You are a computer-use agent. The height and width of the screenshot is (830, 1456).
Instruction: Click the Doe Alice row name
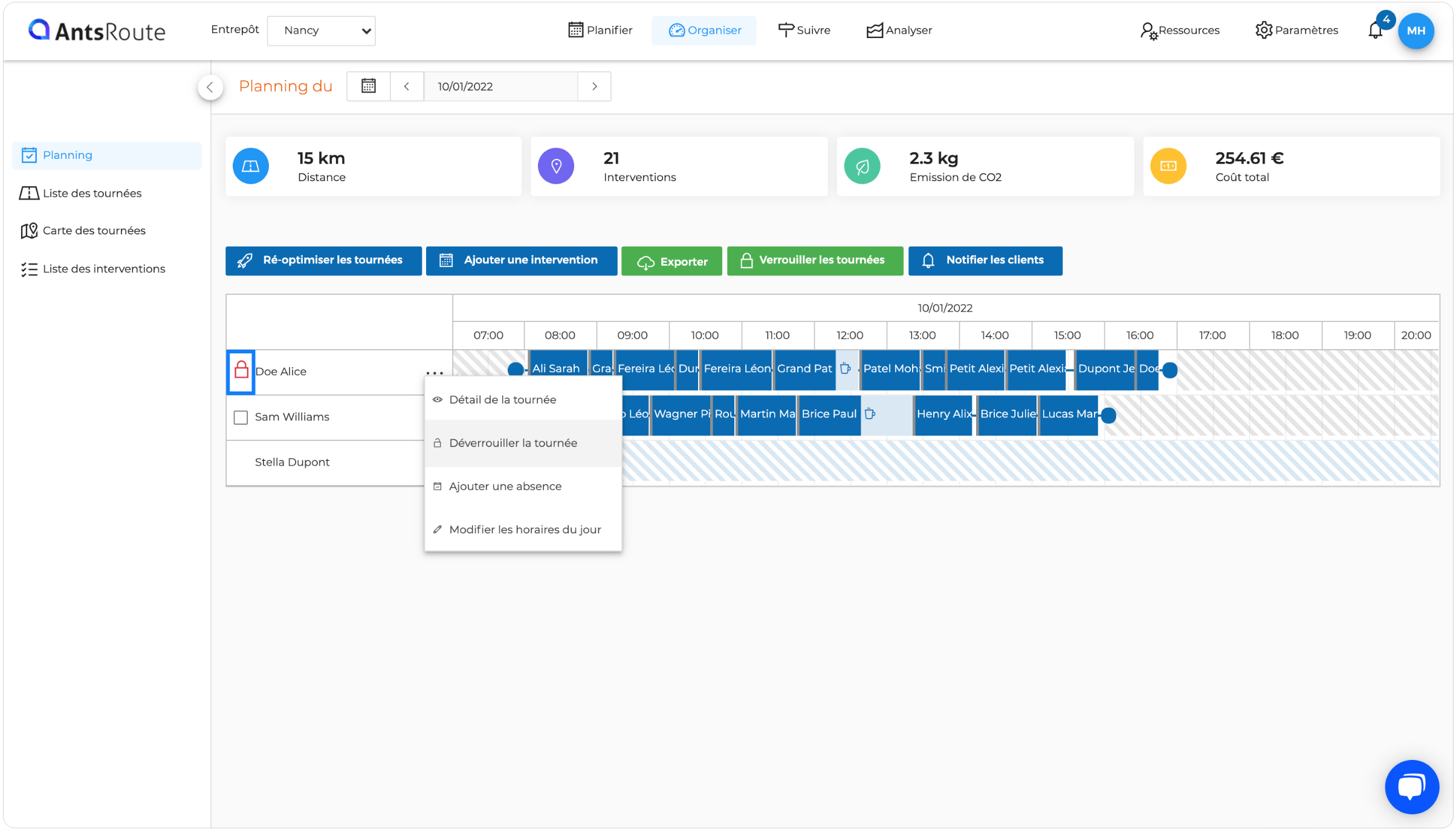click(x=280, y=372)
